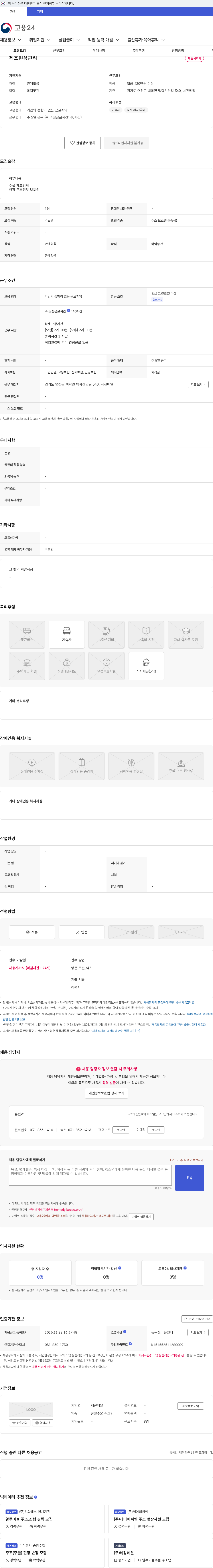Open the 지도 보기 dropdown by 근무 예정지
This screenshot has height=1568, width=213.
click(x=198, y=385)
